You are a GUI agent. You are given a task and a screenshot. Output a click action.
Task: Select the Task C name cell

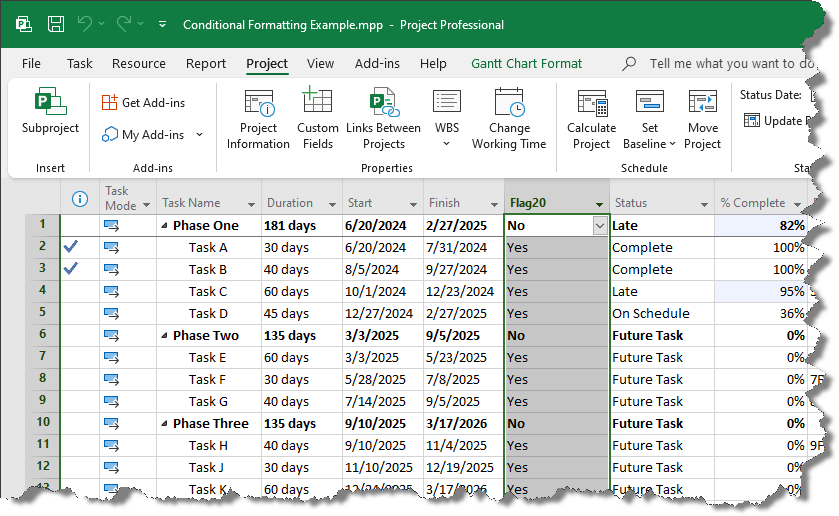[x=209, y=292]
